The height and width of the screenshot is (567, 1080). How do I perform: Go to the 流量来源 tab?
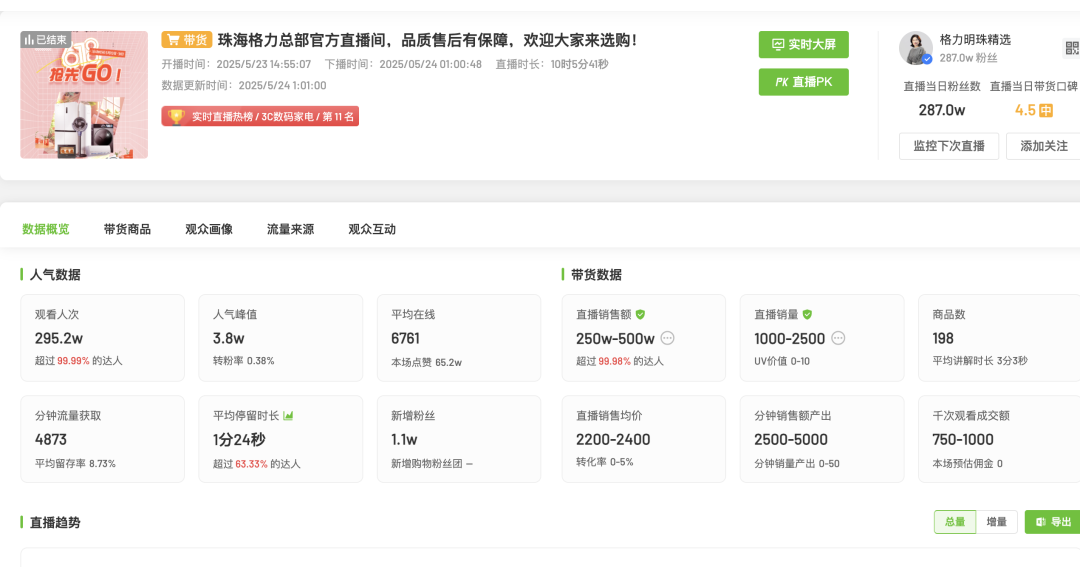tap(290, 229)
